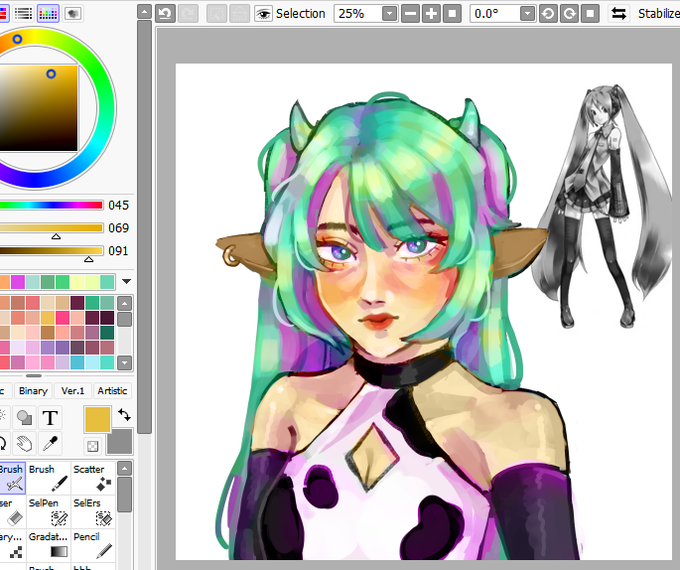Select the Hand pan tool

24,443
